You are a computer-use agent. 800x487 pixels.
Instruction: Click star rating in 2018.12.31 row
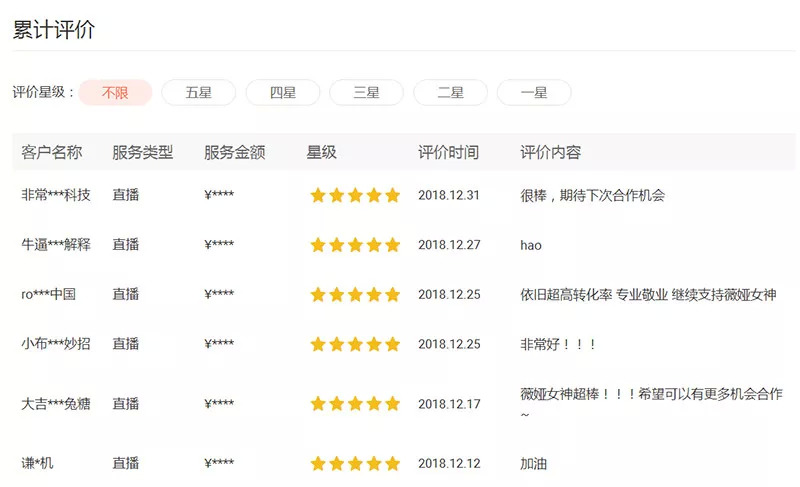pos(355,195)
